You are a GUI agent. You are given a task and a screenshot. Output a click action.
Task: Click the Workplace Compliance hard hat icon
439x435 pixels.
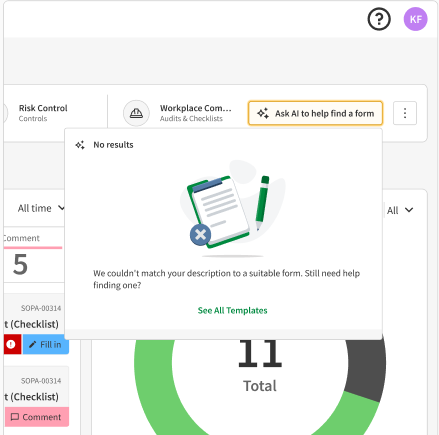[x=136, y=113]
